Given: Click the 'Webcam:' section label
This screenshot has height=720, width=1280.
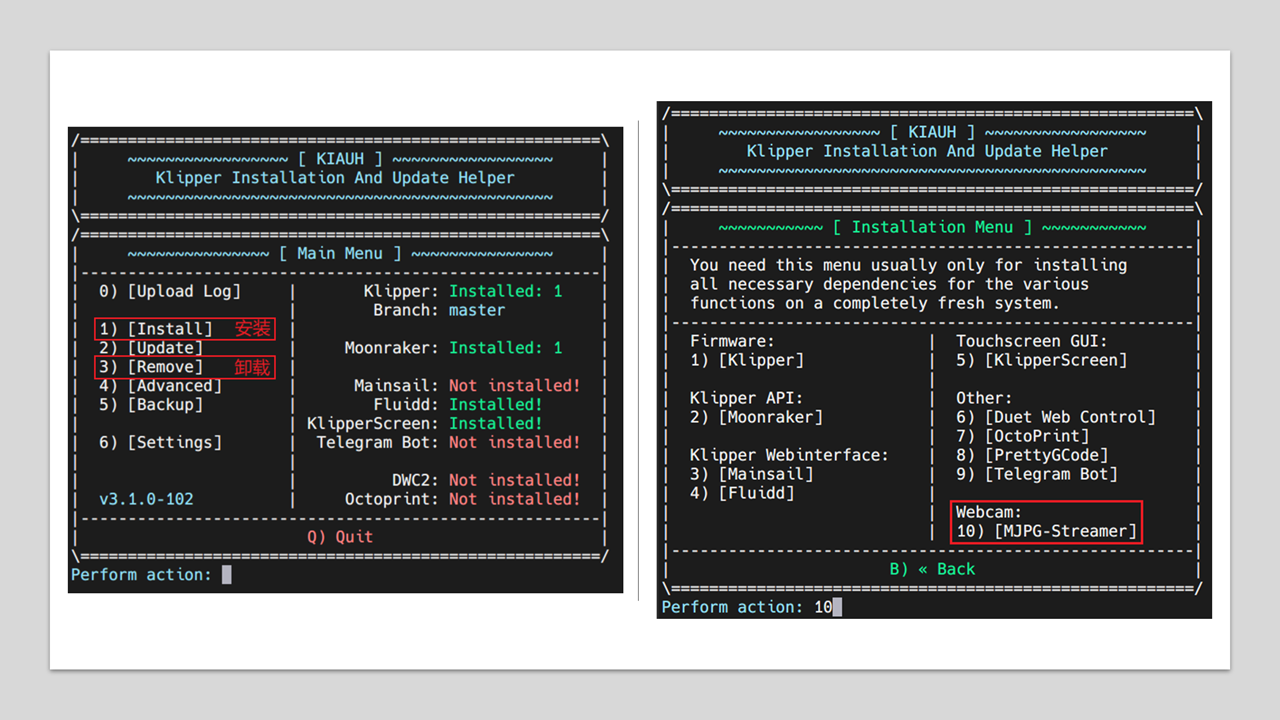Looking at the screenshot, I should point(989,512).
